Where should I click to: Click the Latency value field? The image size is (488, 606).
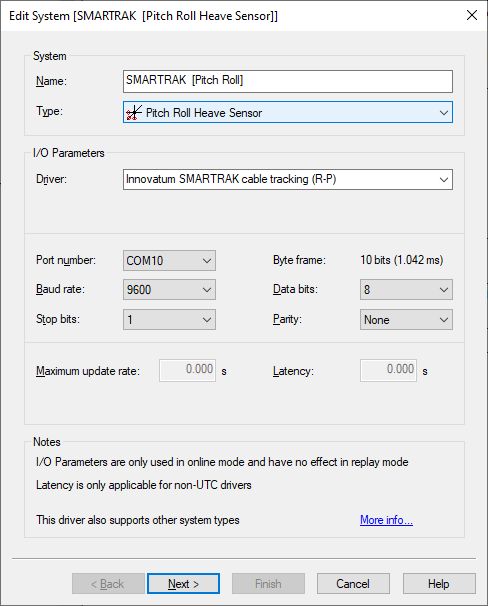click(388, 370)
